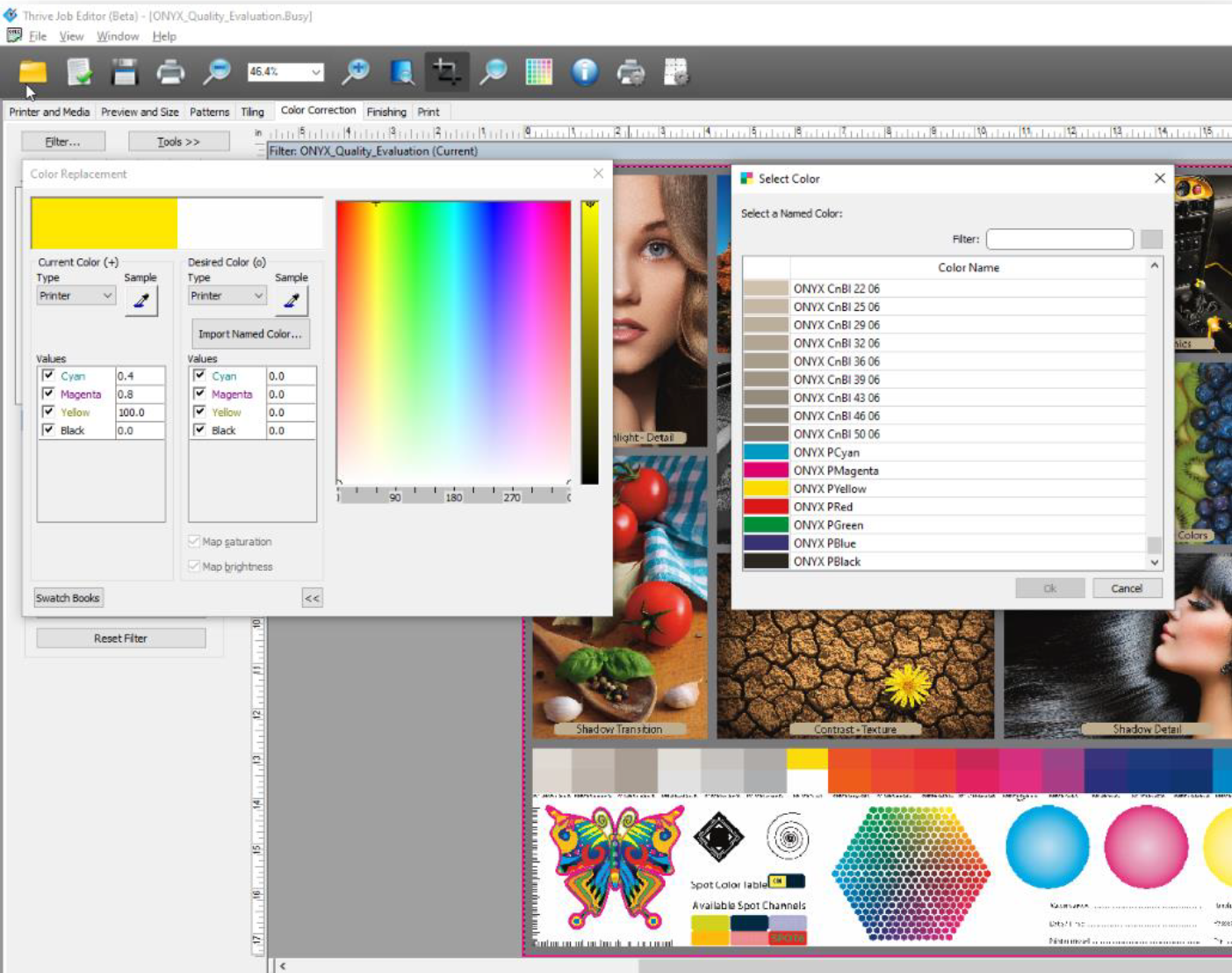Pick Current Color with eyedropper sample
Viewport: 1232px width, 973px height.
point(140,301)
